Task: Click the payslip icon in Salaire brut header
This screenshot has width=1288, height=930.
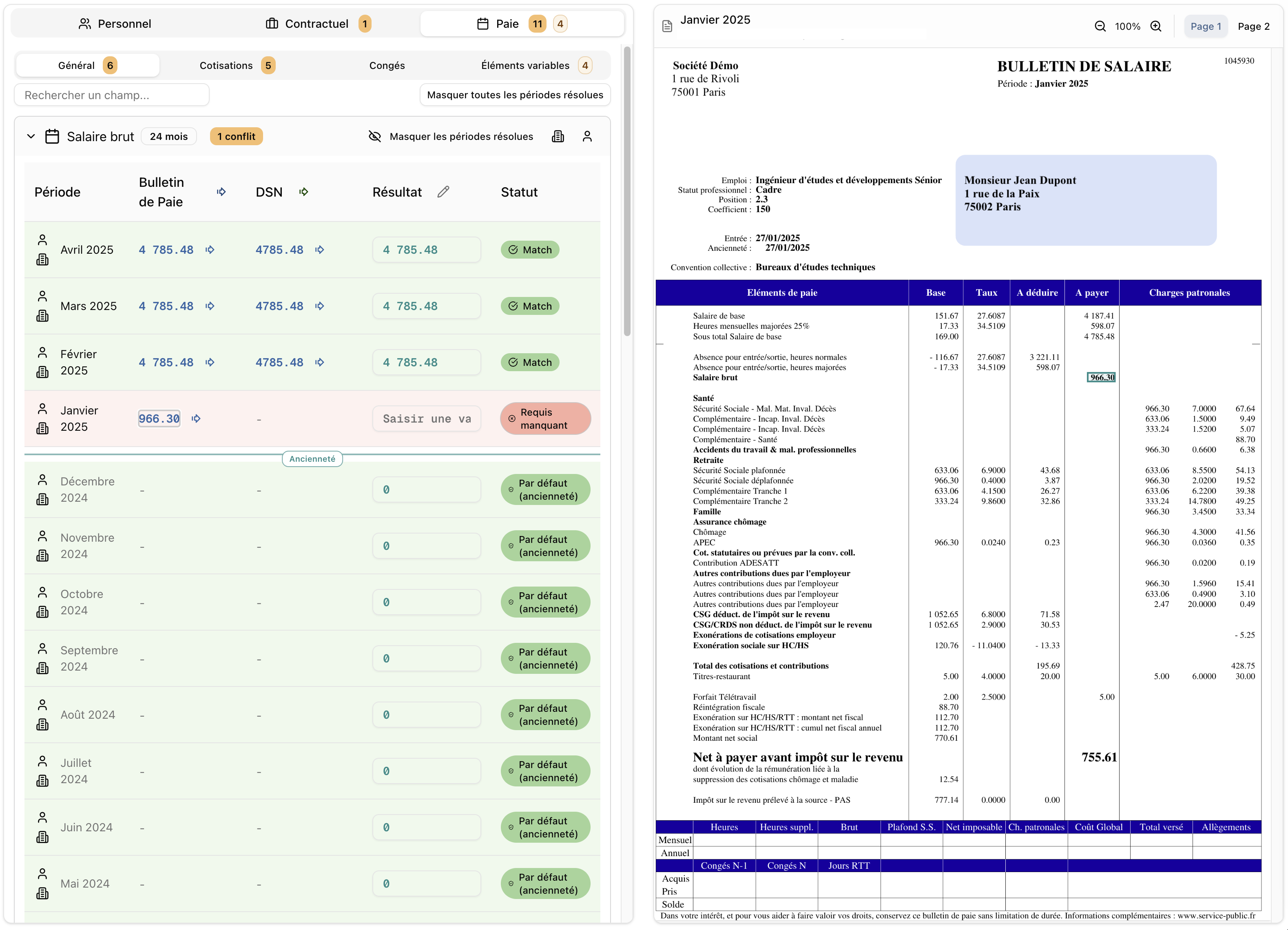Action: pos(558,136)
